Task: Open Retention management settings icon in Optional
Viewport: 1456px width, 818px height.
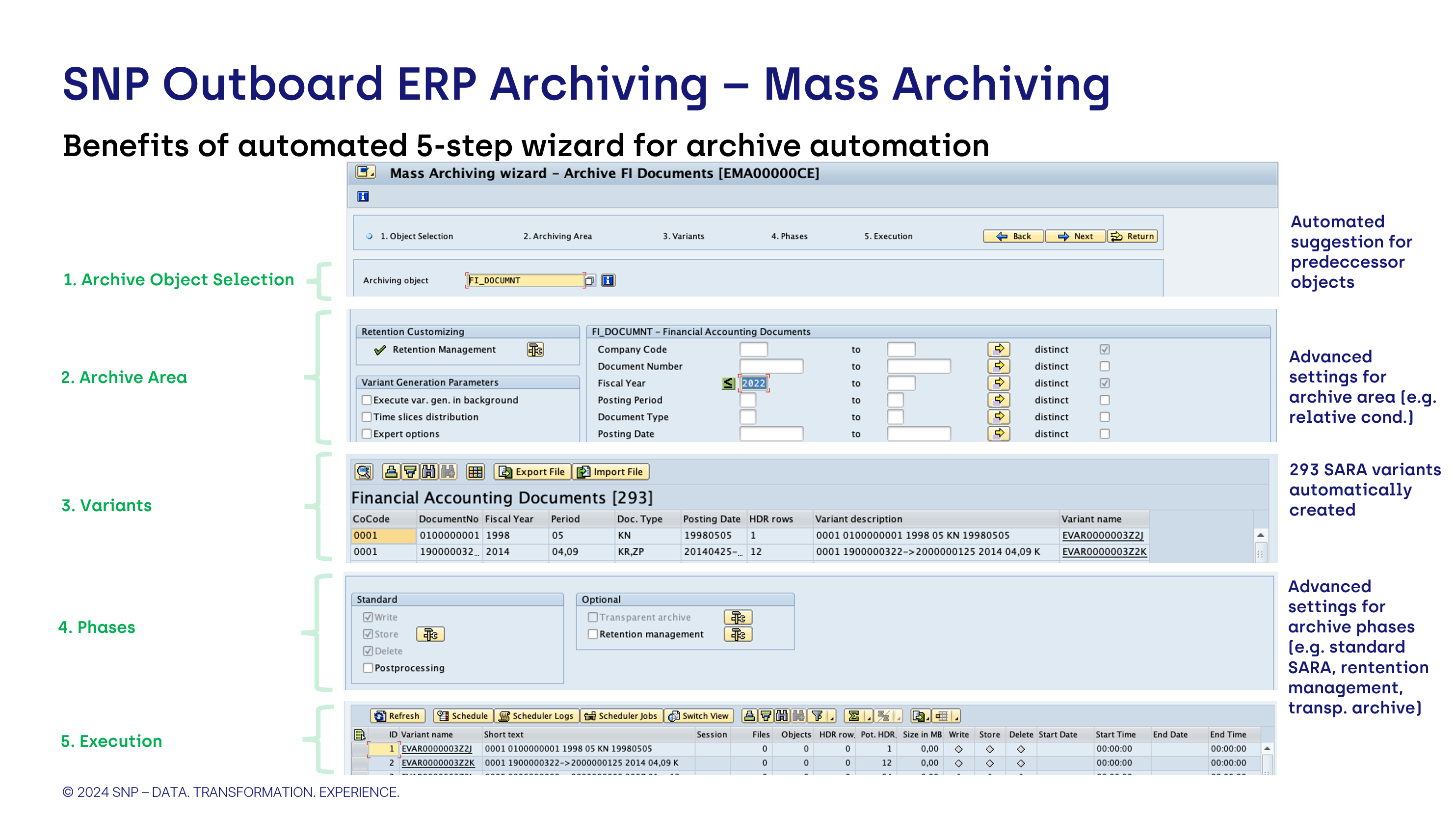Action: [x=738, y=634]
